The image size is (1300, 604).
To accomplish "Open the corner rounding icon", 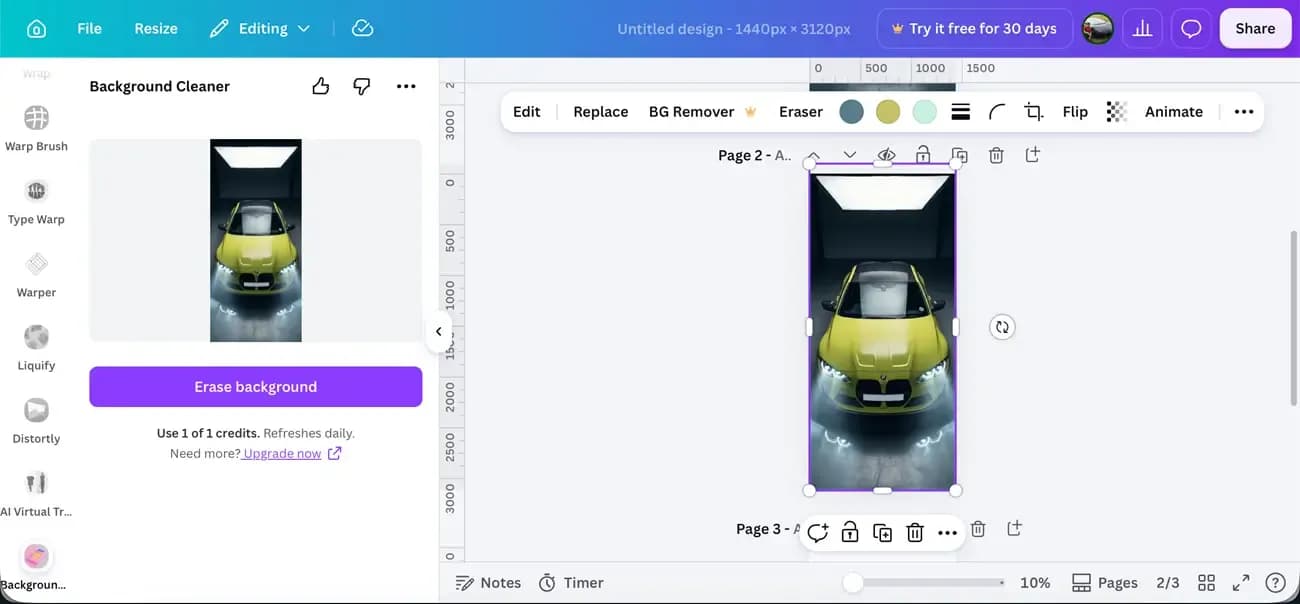I will 997,112.
